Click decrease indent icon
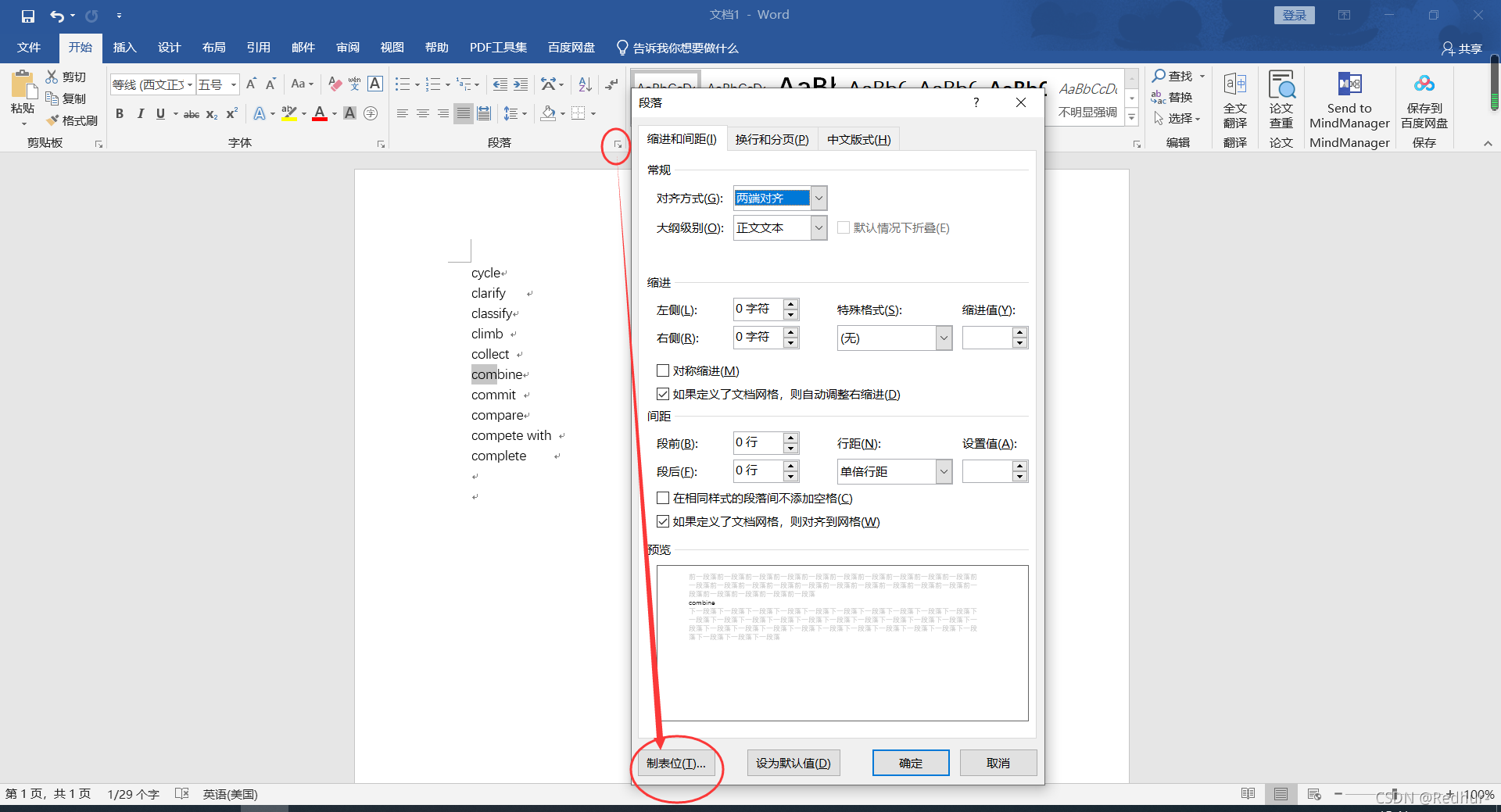 point(500,84)
